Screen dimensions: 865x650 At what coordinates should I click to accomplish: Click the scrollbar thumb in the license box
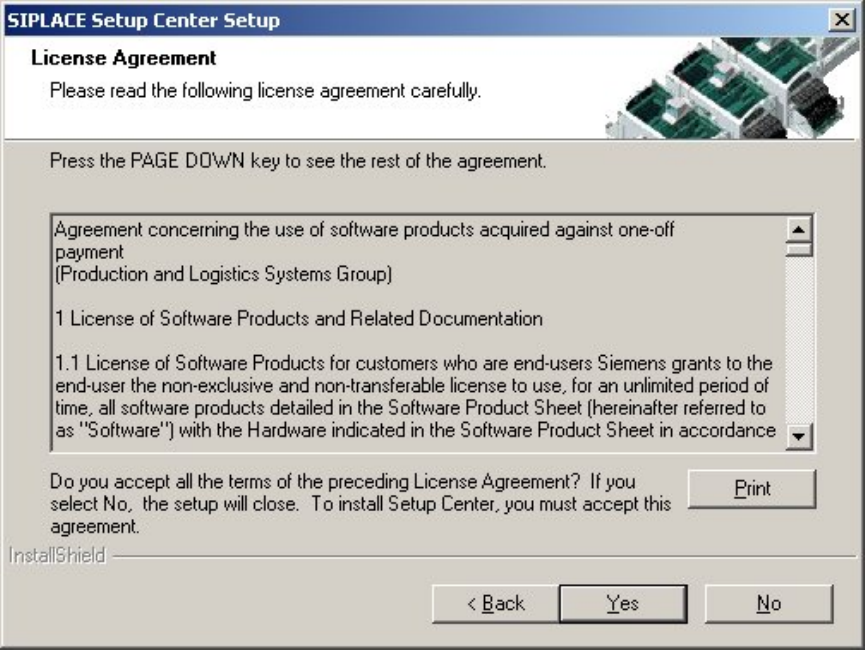pos(799,249)
